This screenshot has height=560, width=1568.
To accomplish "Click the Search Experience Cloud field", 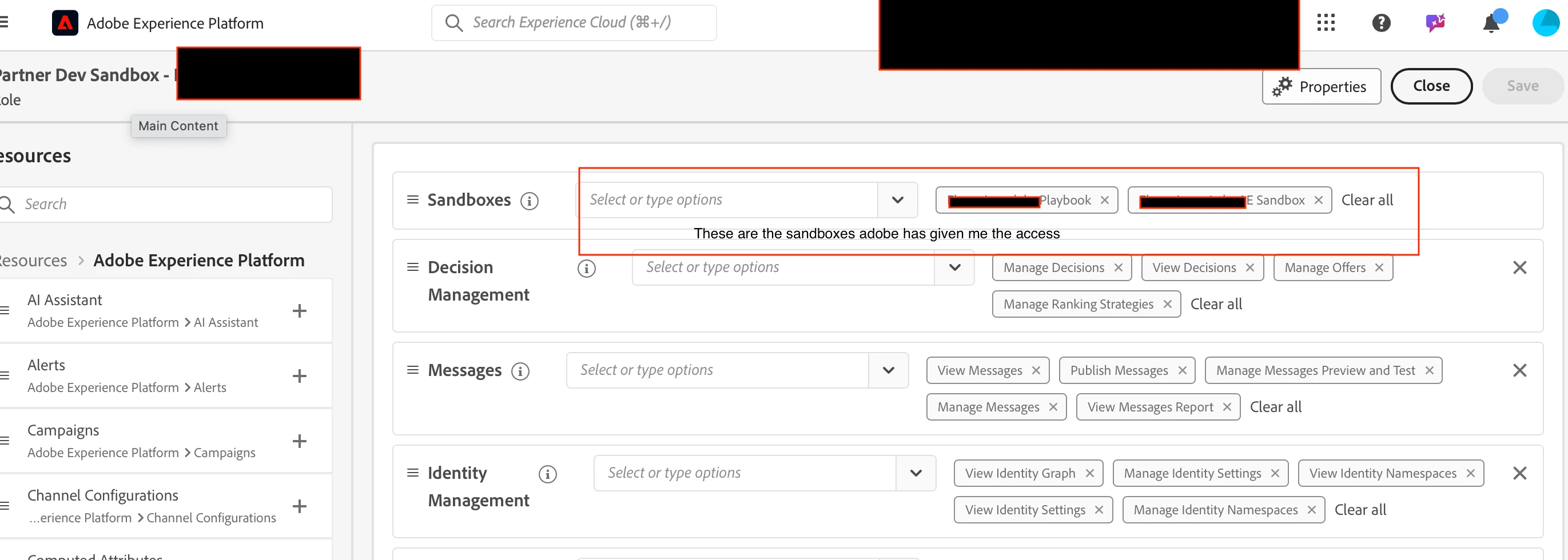I will tap(574, 23).
